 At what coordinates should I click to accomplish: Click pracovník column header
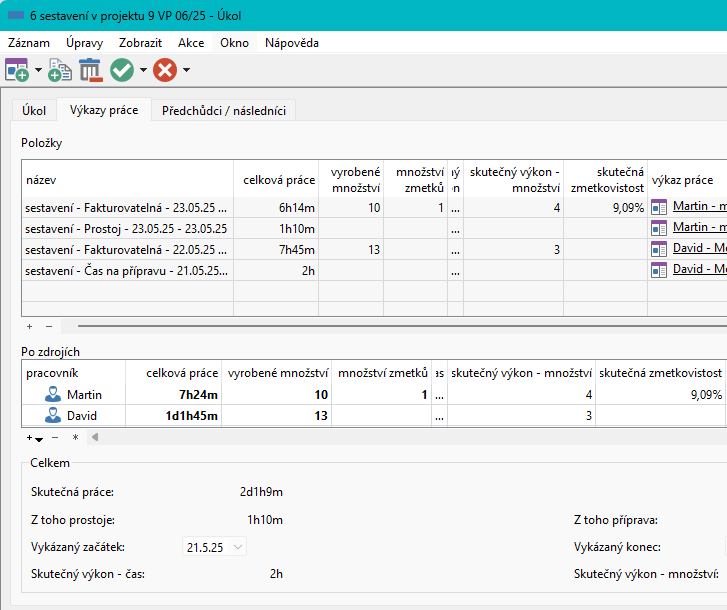[x=74, y=373]
